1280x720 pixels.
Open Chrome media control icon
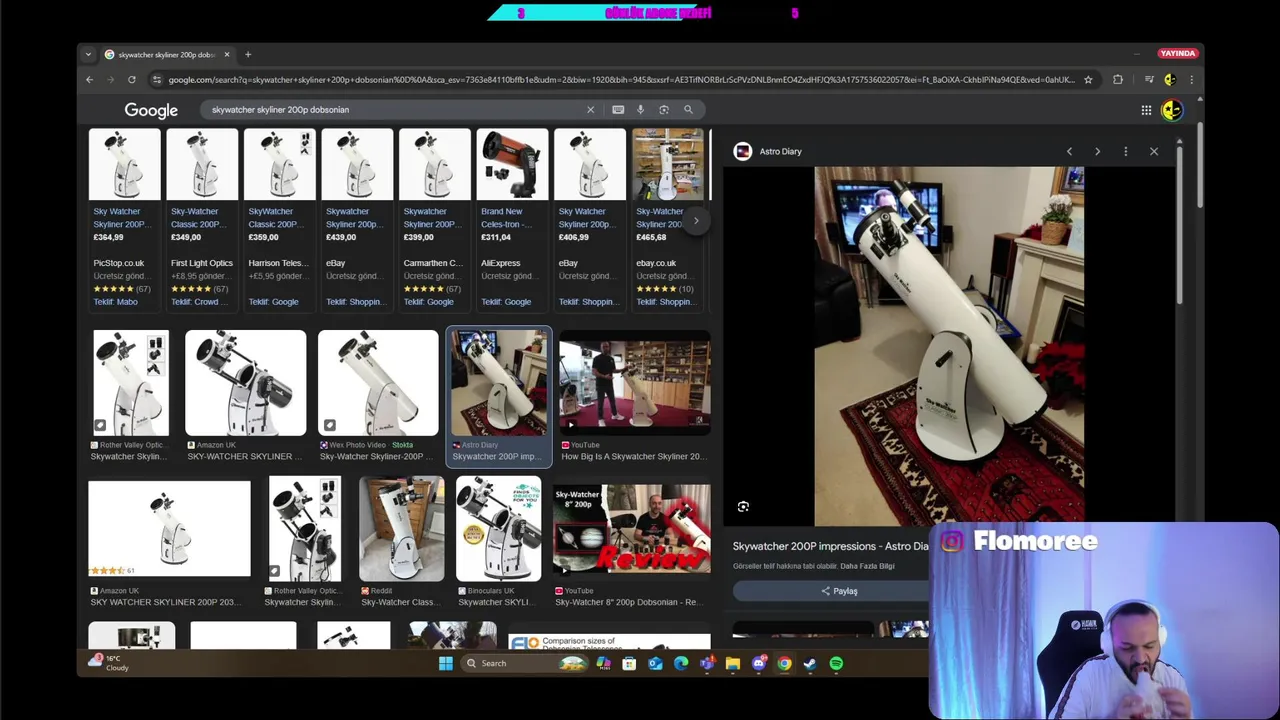pos(1149,80)
